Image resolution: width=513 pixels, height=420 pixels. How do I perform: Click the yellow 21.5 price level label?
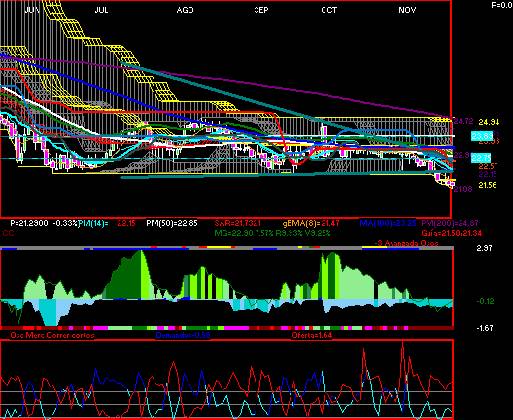[x=488, y=185]
